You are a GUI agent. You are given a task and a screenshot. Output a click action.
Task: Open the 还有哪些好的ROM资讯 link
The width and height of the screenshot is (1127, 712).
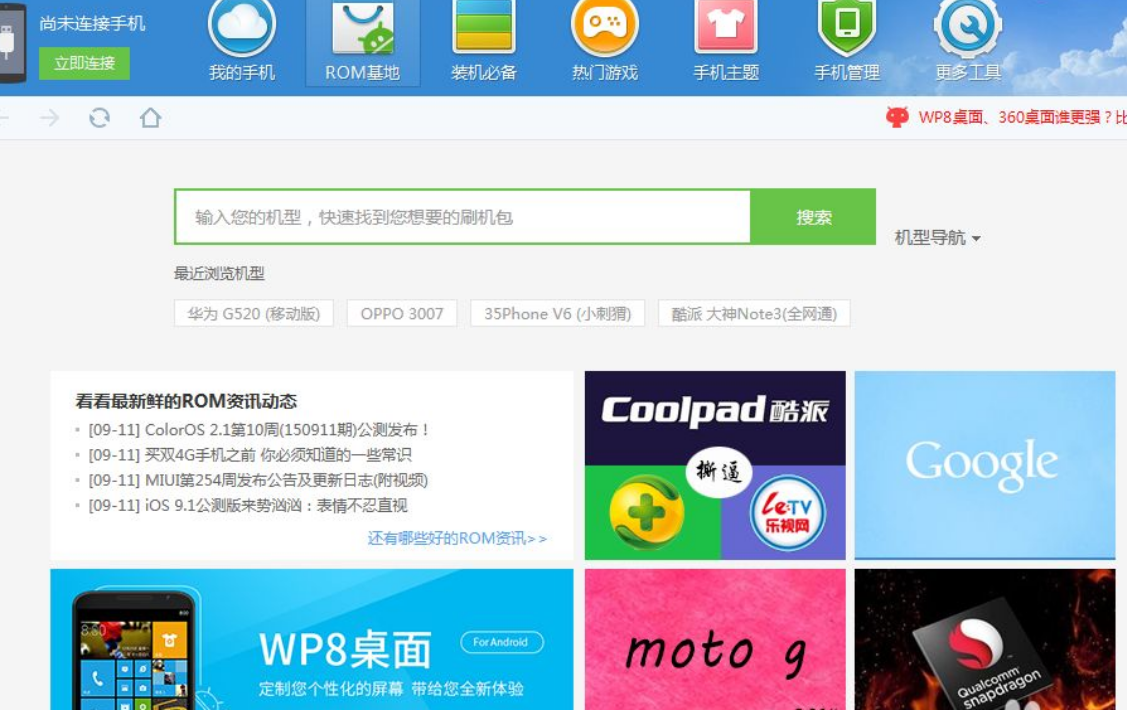457,538
